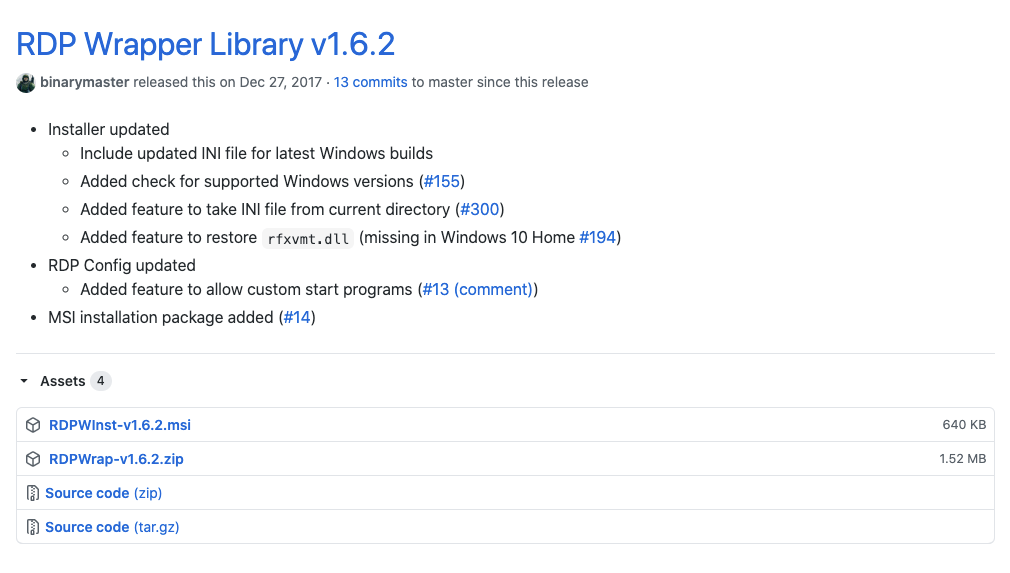
Task: Download Source code as zip
Action: coord(103,493)
